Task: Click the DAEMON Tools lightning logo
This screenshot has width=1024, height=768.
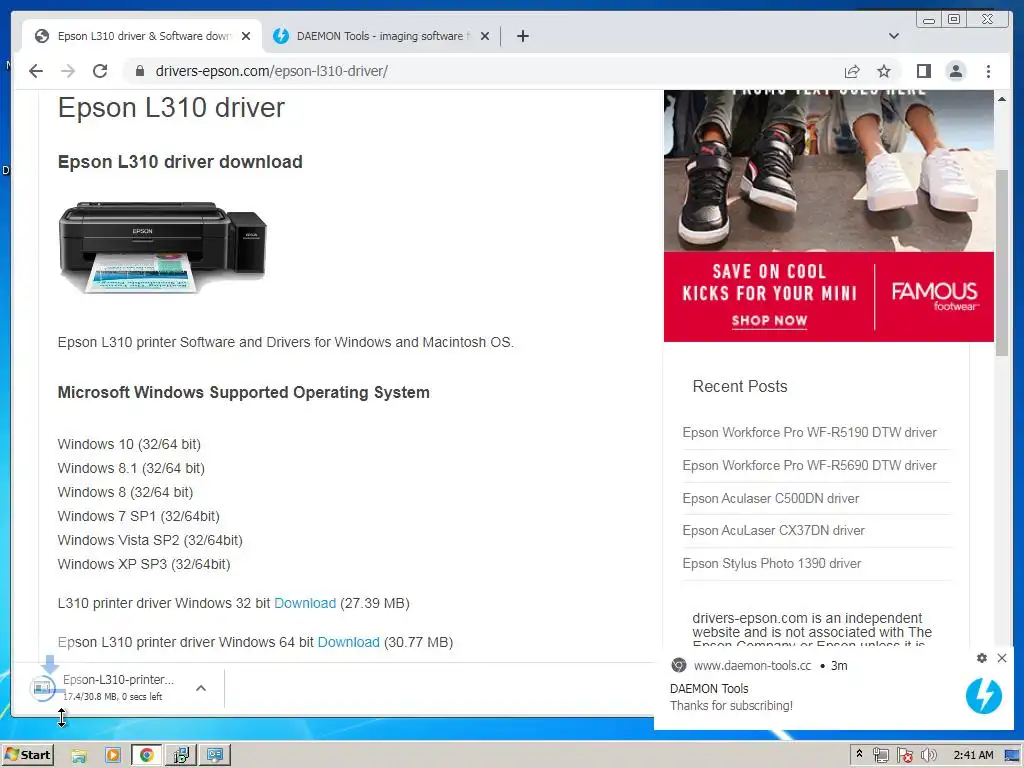Action: [984, 696]
